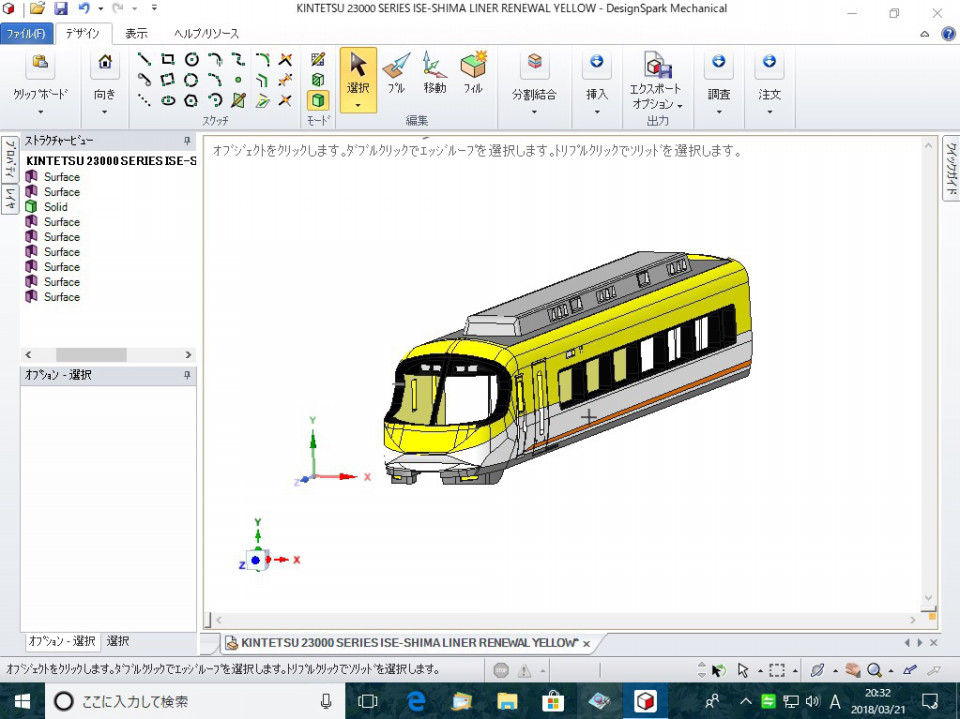Close the KINTETSU document tab
The image size is (960, 719).
587,644
